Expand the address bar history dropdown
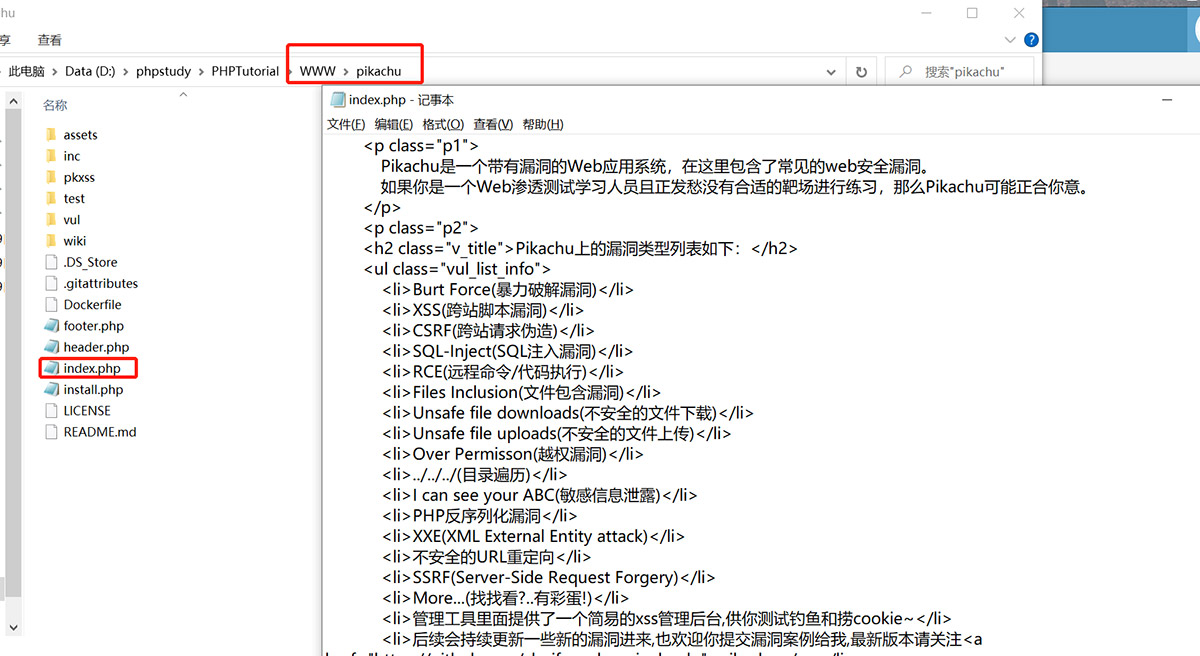 tap(830, 72)
